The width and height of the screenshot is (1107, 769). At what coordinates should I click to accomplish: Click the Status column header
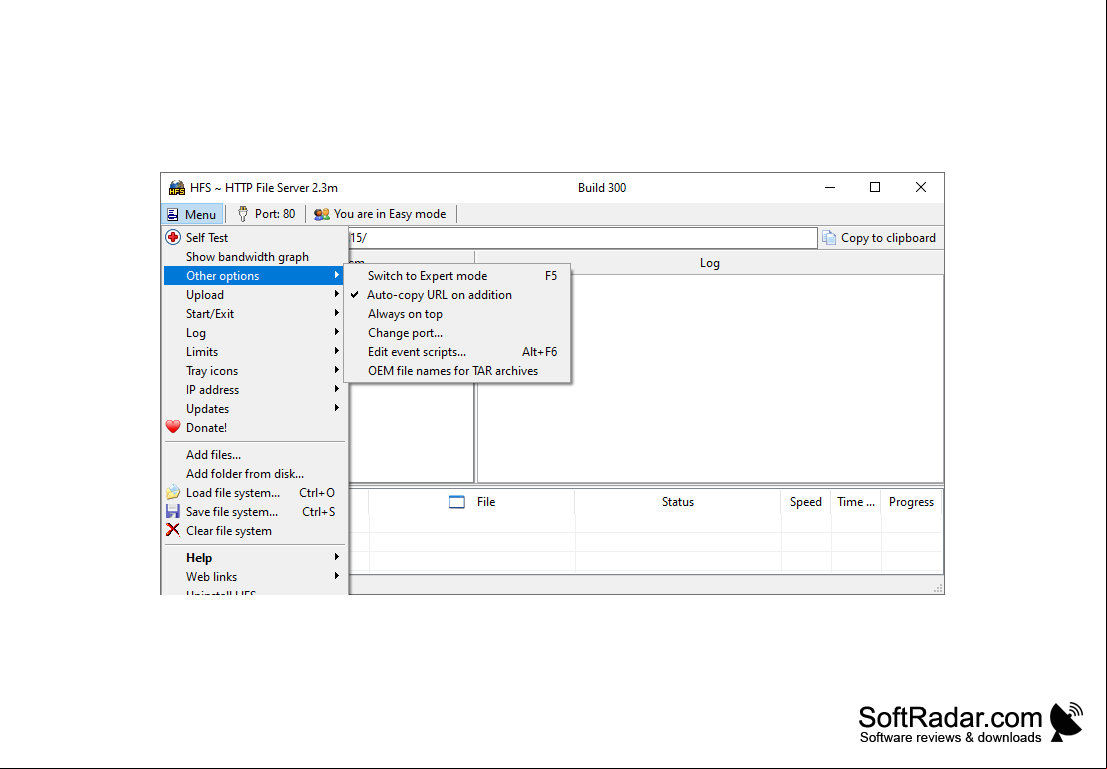pos(678,502)
